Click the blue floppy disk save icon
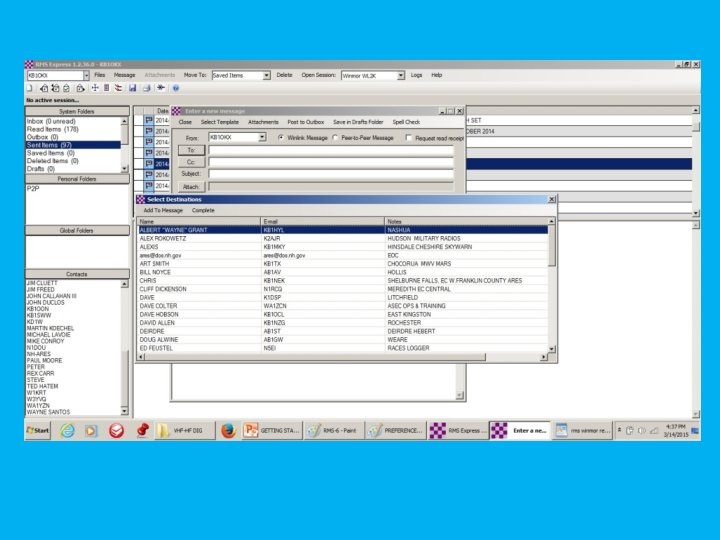 pos(132,88)
